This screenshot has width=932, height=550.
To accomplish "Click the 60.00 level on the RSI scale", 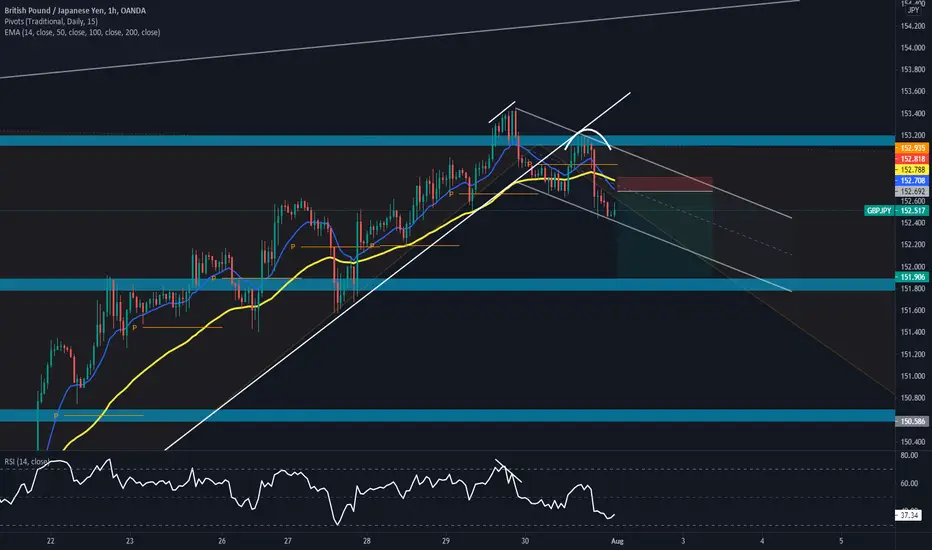I will pos(909,483).
